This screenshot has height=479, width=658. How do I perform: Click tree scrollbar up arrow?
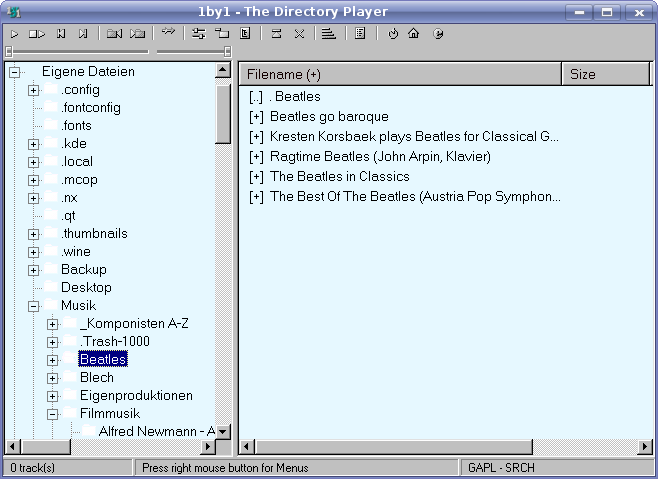pyautogui.click(x=223, y=70)
